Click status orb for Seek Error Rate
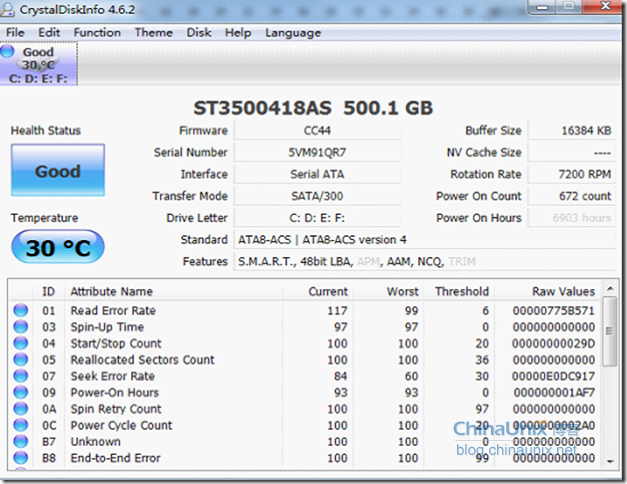This screenshot has width=627, height=484. pos(20,376)
